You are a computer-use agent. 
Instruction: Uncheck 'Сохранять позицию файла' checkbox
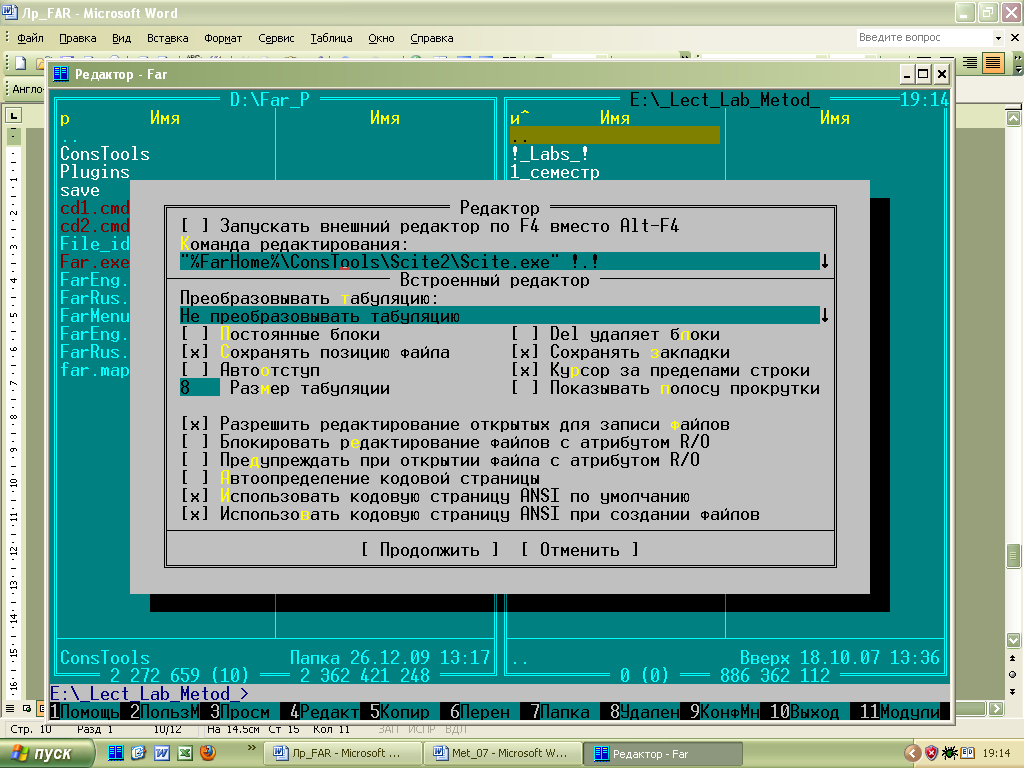point(195,353)
